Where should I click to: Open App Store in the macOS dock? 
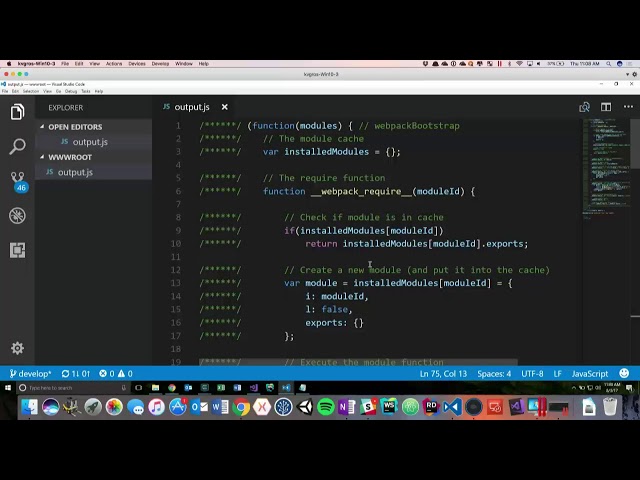tap(178, 407)
